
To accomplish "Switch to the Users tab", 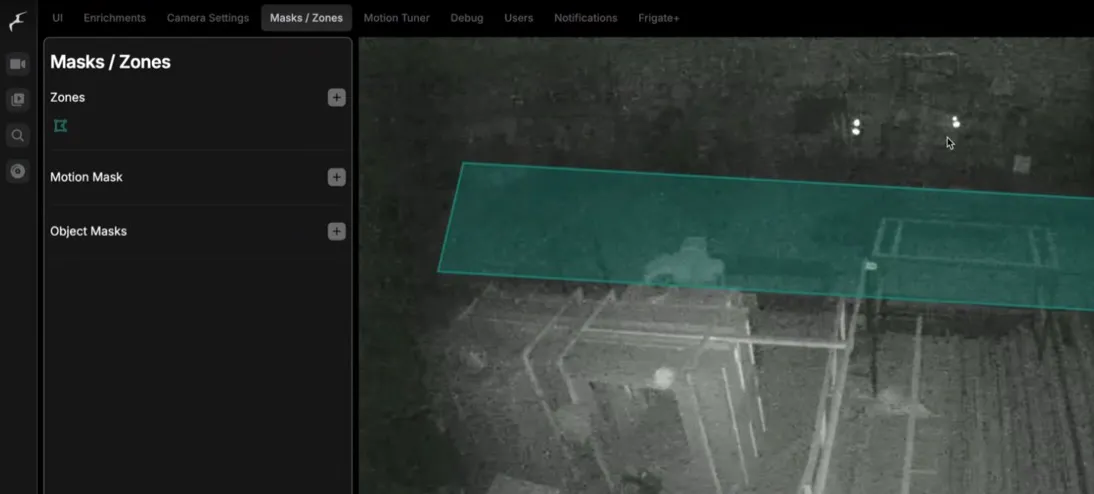I will point(518,18).
